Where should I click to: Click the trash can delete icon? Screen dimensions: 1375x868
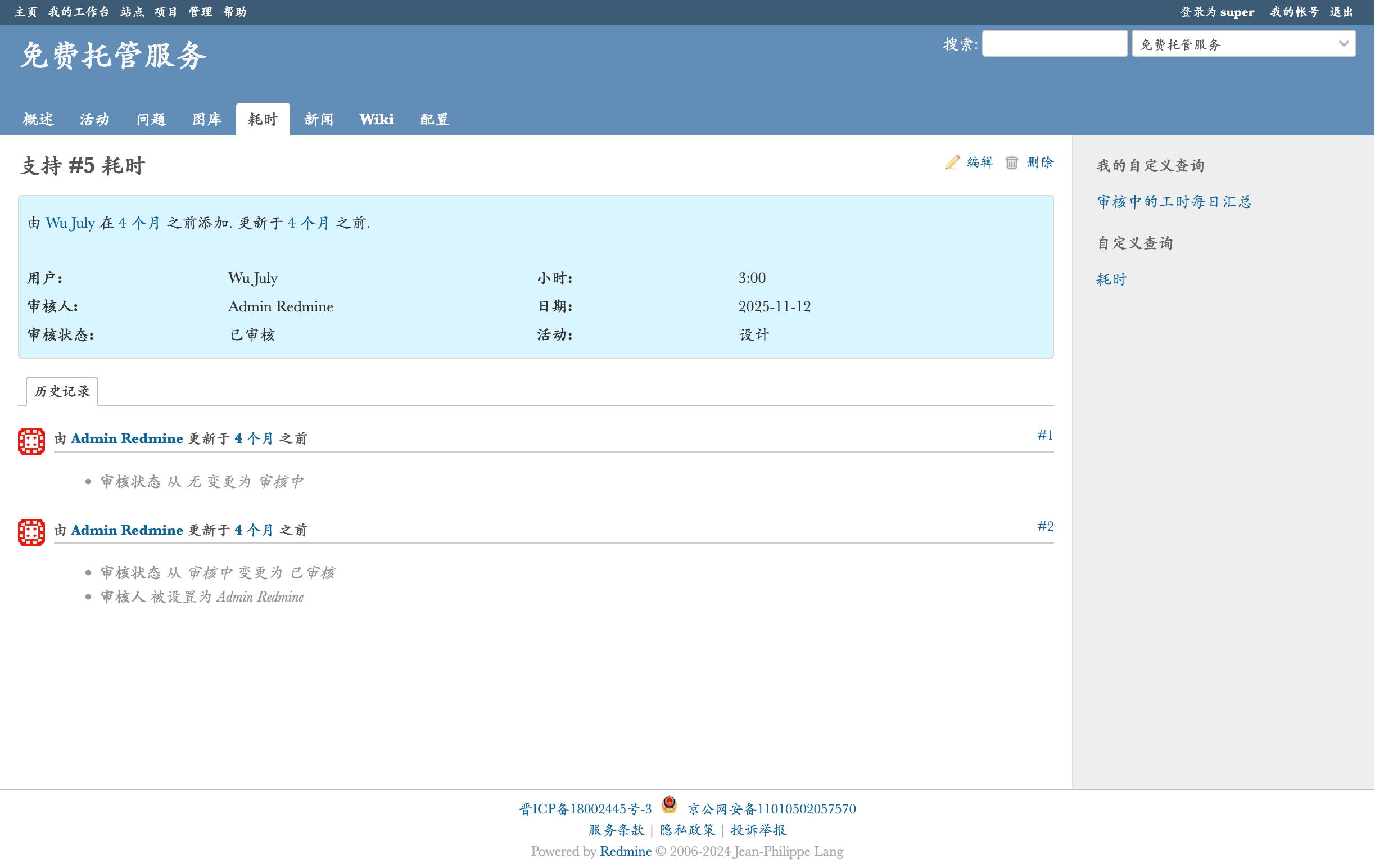pos(1011,163)
